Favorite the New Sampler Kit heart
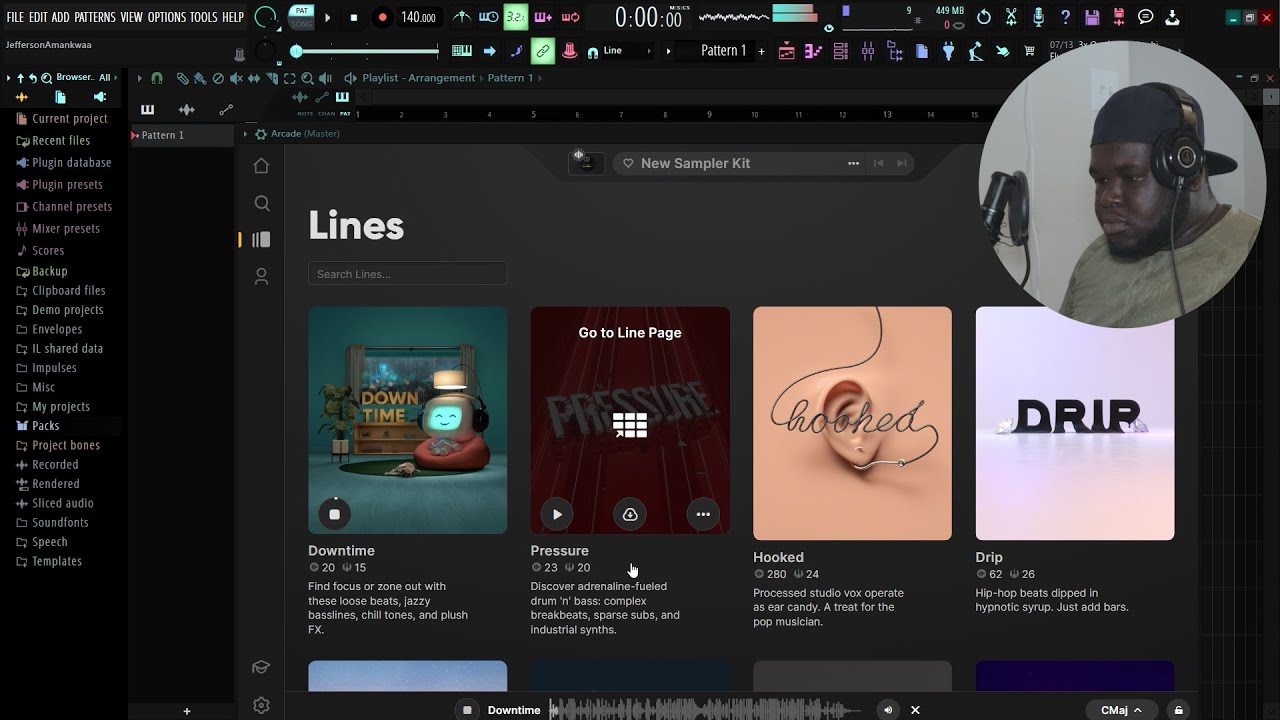Image resolution: width=1280 pixels, height=720 pixels. point(628,163)
